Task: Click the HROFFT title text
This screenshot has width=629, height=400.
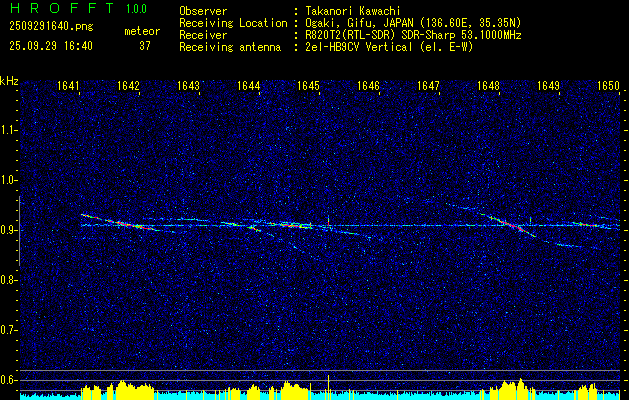Action: click(62, 8)
